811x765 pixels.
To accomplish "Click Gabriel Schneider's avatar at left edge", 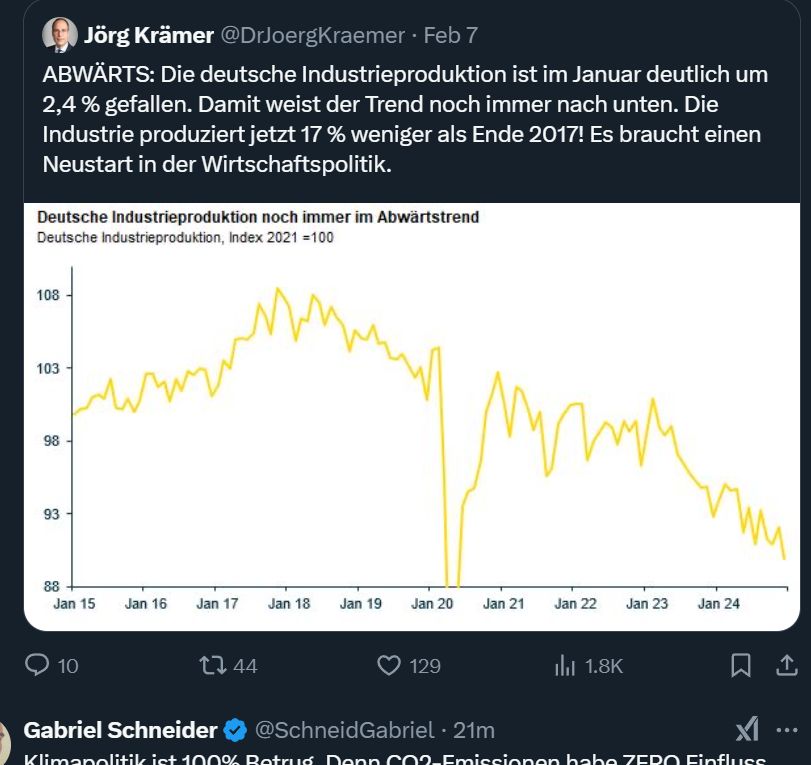I will click(x=5, y=743).
